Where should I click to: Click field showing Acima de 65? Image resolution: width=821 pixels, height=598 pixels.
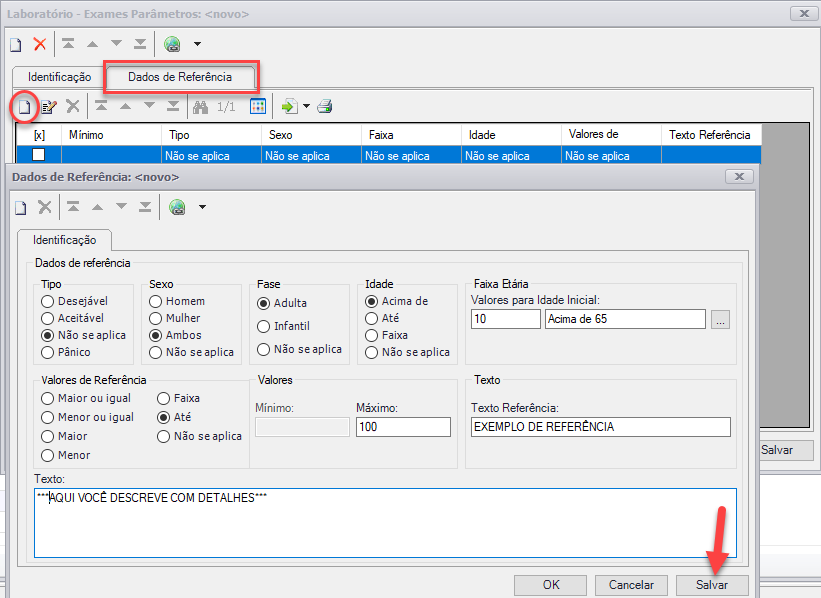click(625, 319)
